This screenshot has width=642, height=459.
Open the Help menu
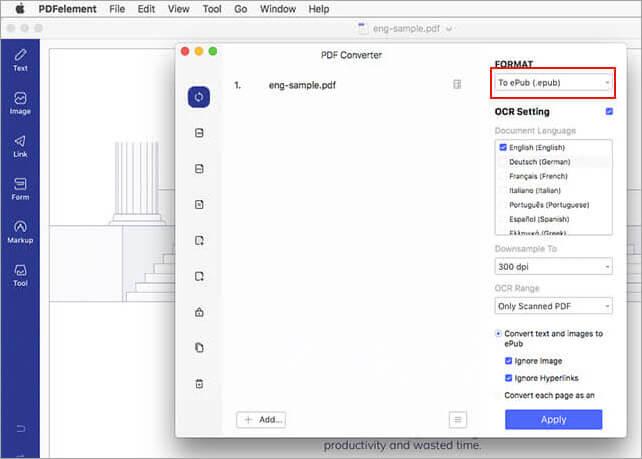319,9
